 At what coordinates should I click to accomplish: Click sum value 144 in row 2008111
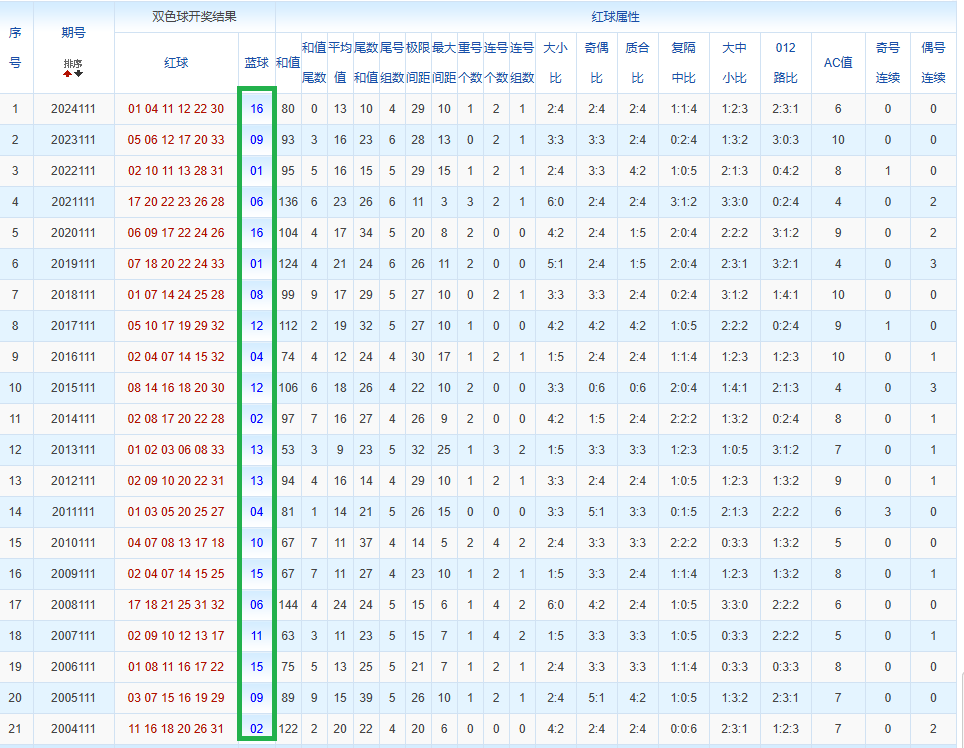pos(288,605)
